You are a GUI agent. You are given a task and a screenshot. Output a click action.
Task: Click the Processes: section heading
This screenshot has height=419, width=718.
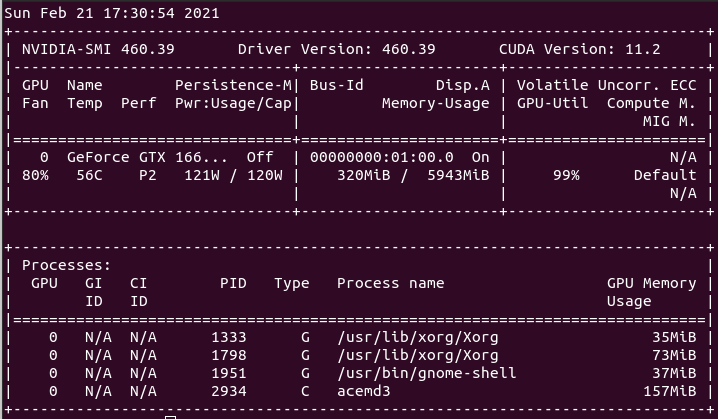tap(66, 265)
